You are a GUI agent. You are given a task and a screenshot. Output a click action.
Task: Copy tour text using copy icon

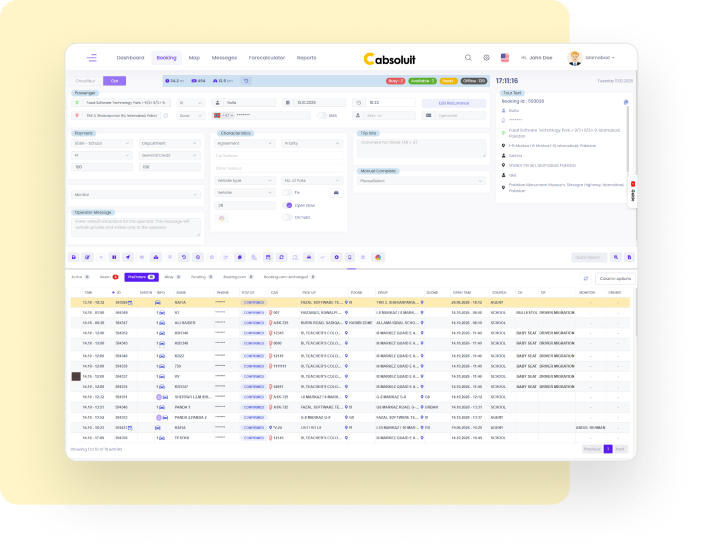tap(625, 102)
